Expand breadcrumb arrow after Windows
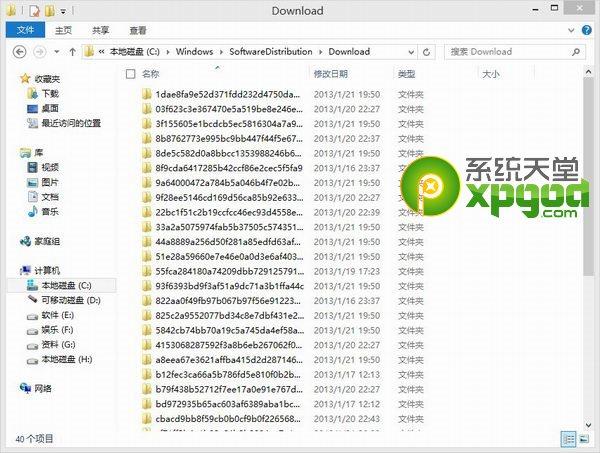This screenshot has width=600, height=453. pos(221,52)
